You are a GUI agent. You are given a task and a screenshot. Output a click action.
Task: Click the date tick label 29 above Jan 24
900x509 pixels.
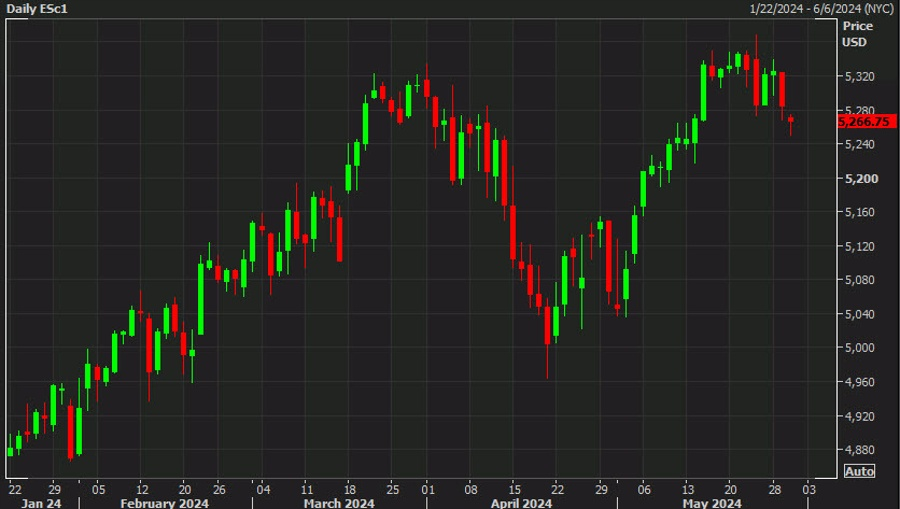pos(54,489)
